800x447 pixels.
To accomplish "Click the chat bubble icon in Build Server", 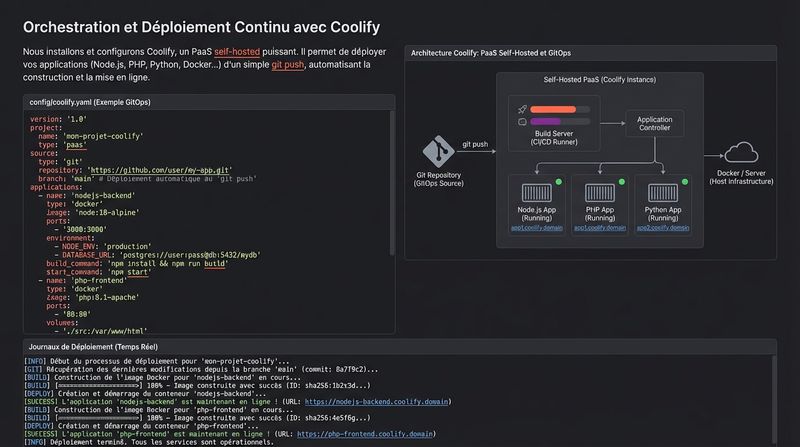I will pos(522,122).
